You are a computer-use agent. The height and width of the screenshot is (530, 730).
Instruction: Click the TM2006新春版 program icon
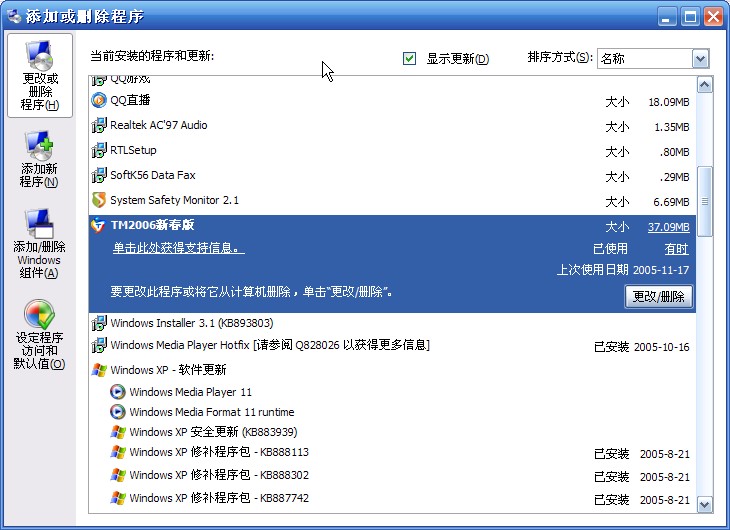point(98,225)
